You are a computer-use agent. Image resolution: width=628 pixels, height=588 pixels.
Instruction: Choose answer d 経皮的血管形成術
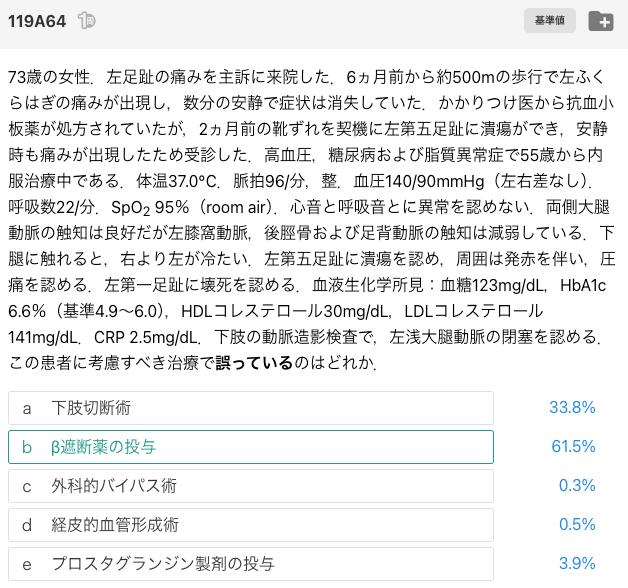[x=251, y=525]
